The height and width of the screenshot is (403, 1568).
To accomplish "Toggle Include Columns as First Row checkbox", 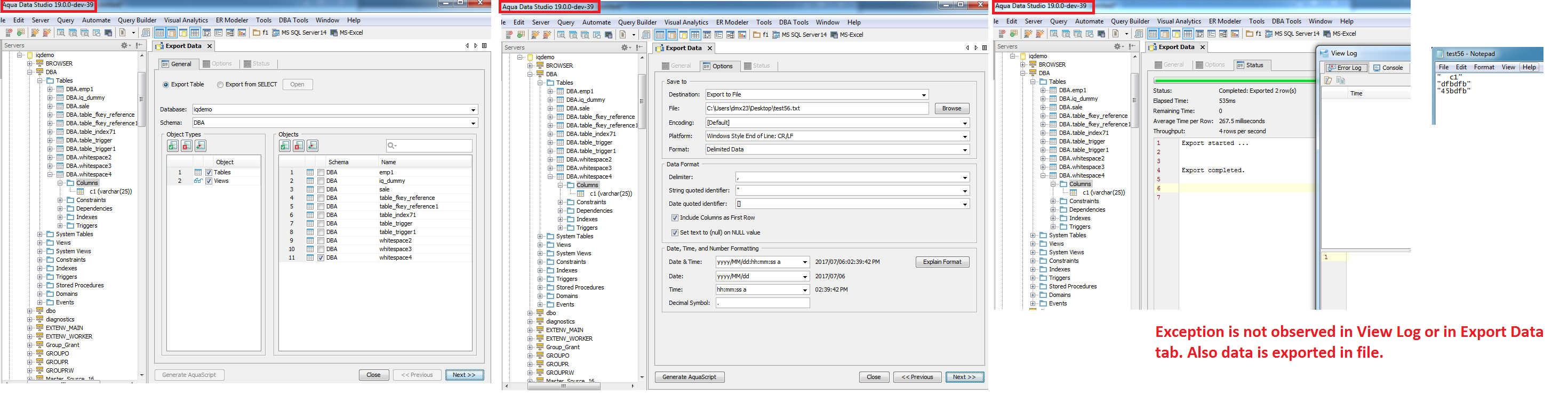I will point(675,218).
